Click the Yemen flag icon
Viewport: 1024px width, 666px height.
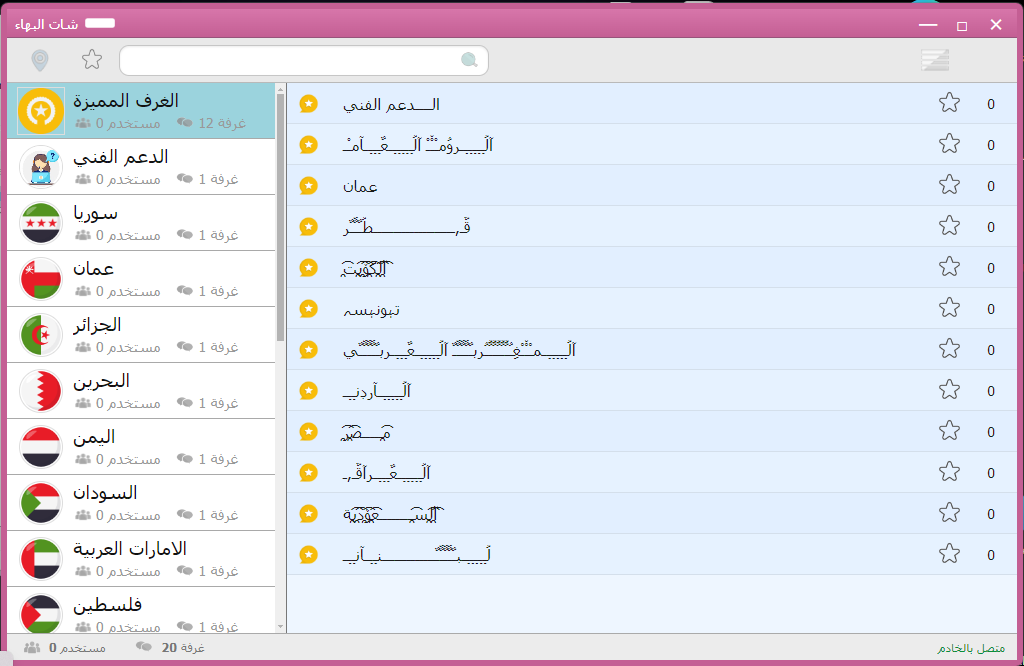[x=41, y=447]
